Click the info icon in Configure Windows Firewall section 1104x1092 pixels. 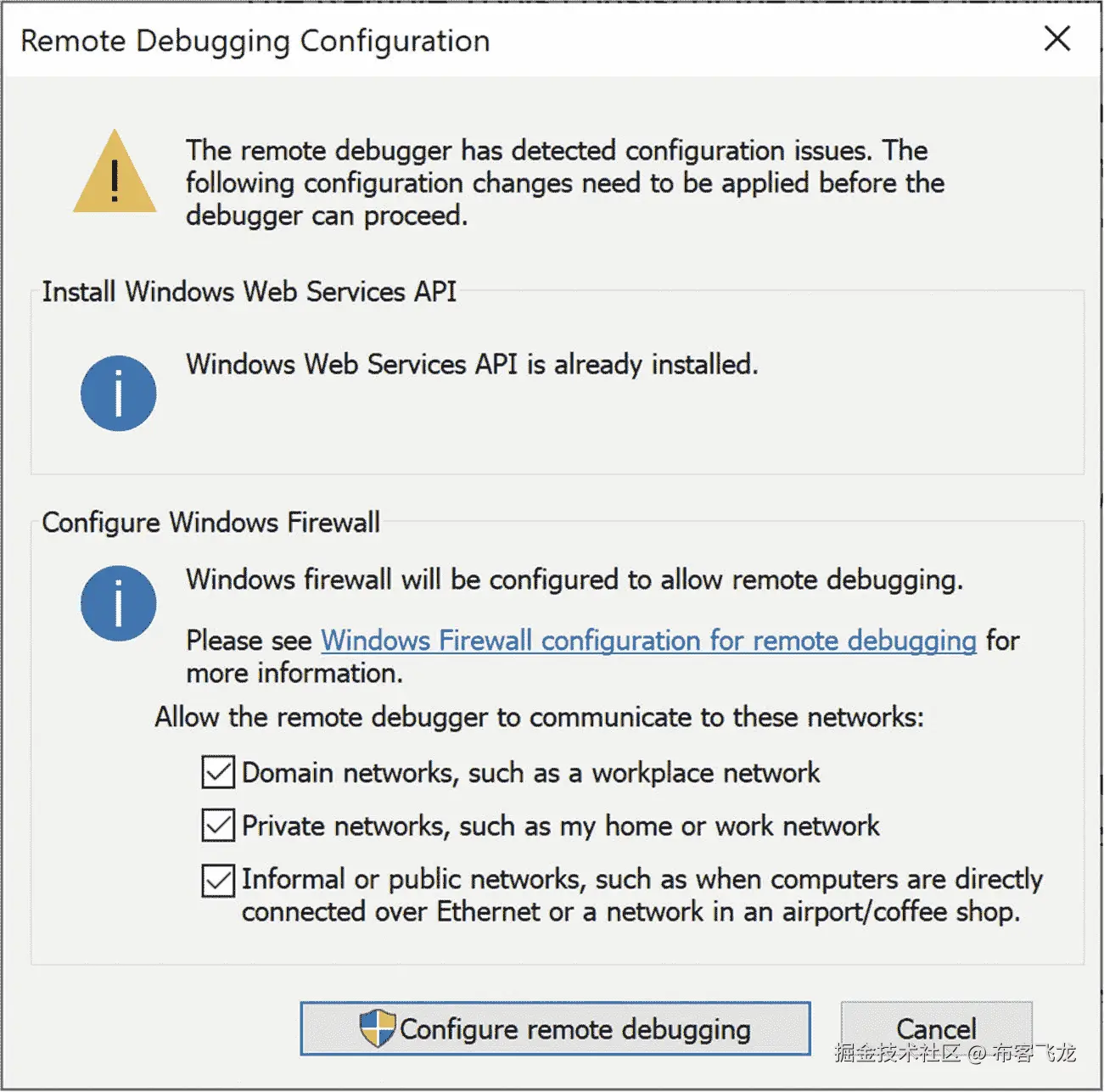118,603
